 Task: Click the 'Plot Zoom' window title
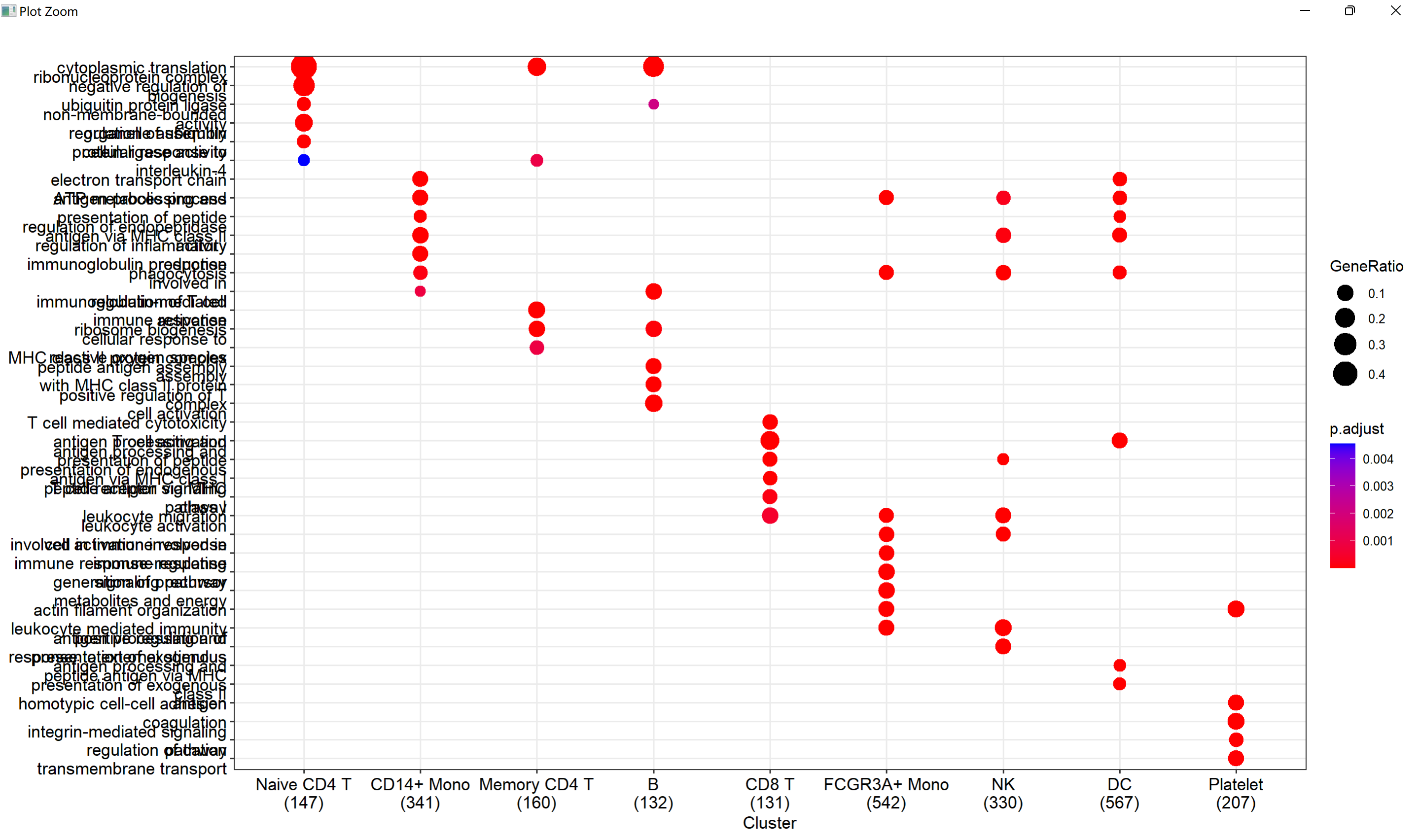[x=49, y=11]
